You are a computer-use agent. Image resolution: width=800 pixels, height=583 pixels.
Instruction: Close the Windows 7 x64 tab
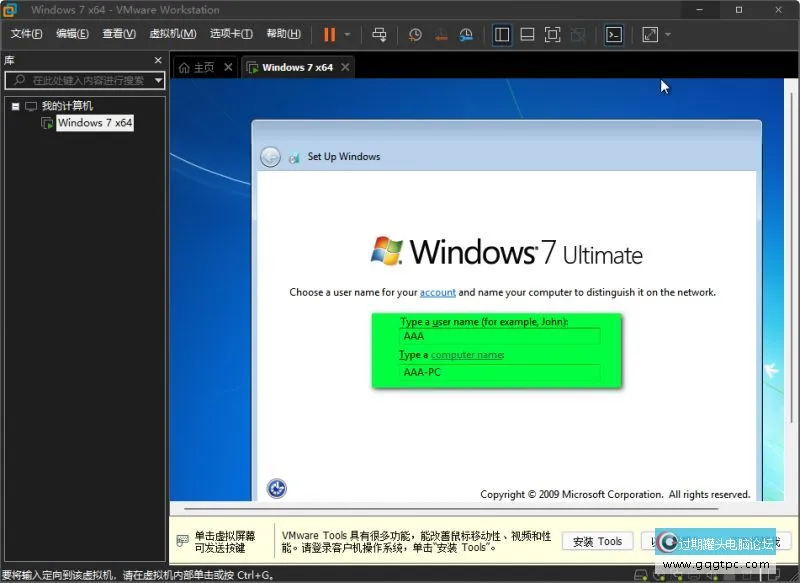[x=345, y=67]
